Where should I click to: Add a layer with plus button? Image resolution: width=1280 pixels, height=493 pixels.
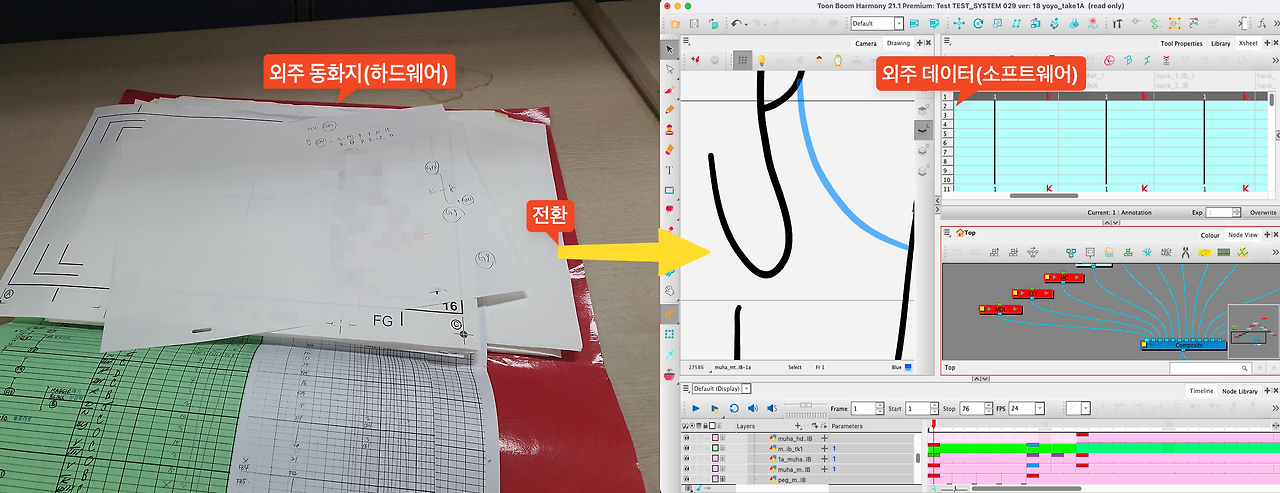click(x=797, y=426)
